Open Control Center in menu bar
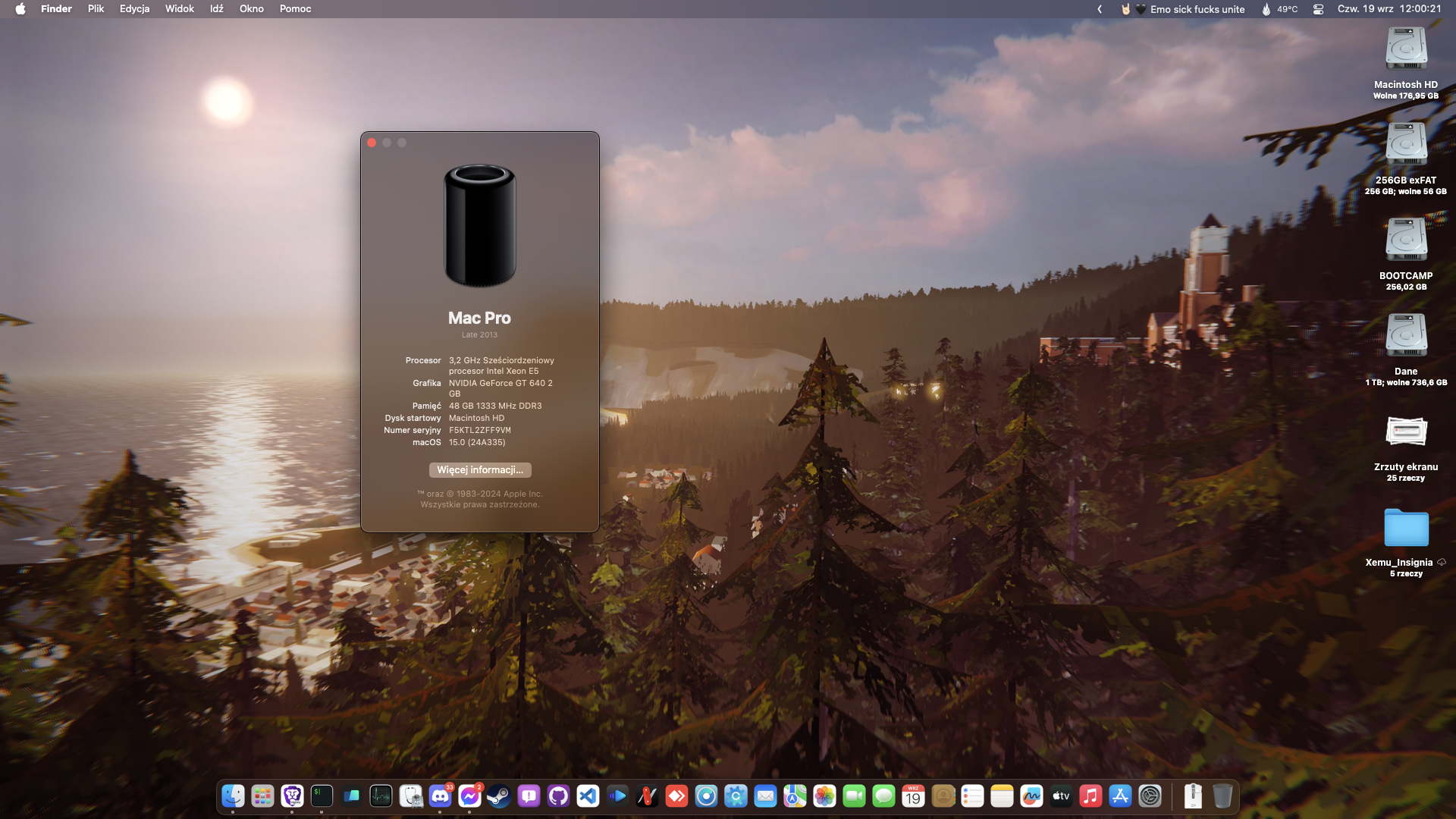The height and width of the screenshot is (819, 1456). point(1318,9)
